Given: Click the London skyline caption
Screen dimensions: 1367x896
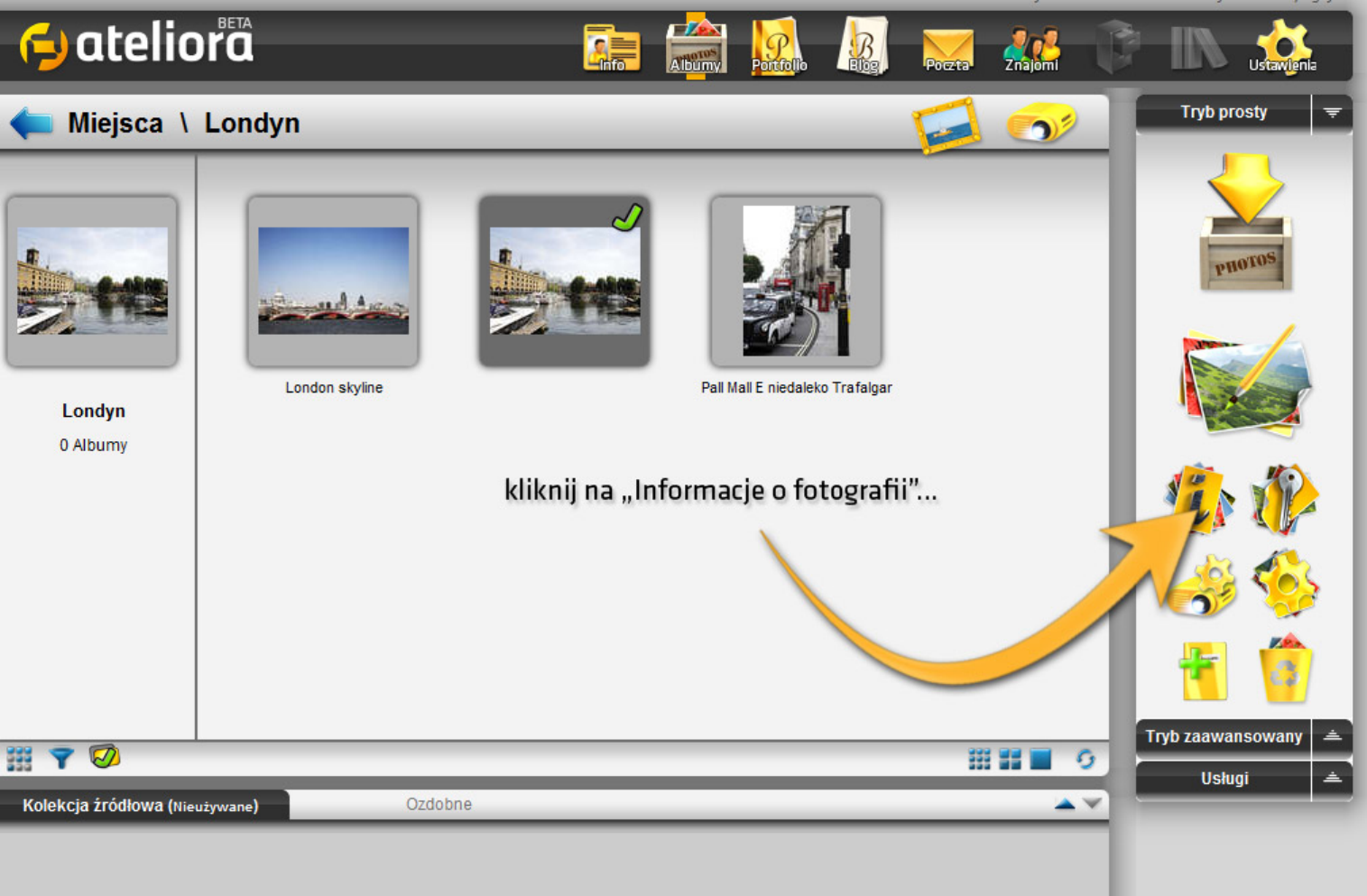Looking at the screenshot, I should pyautogui.click(x=334, y=388).
